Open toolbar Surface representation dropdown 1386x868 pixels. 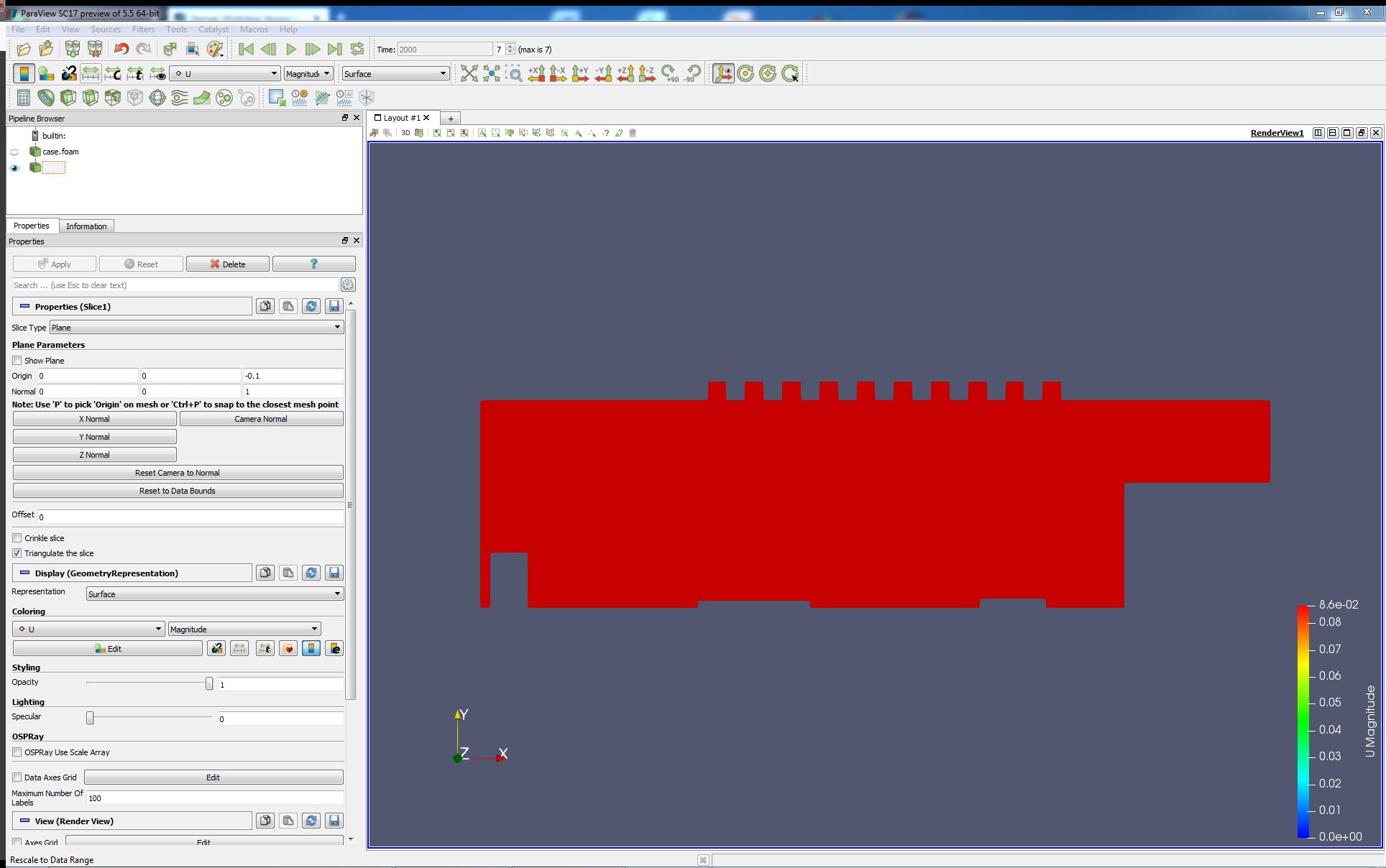click(x=395, y=73)
